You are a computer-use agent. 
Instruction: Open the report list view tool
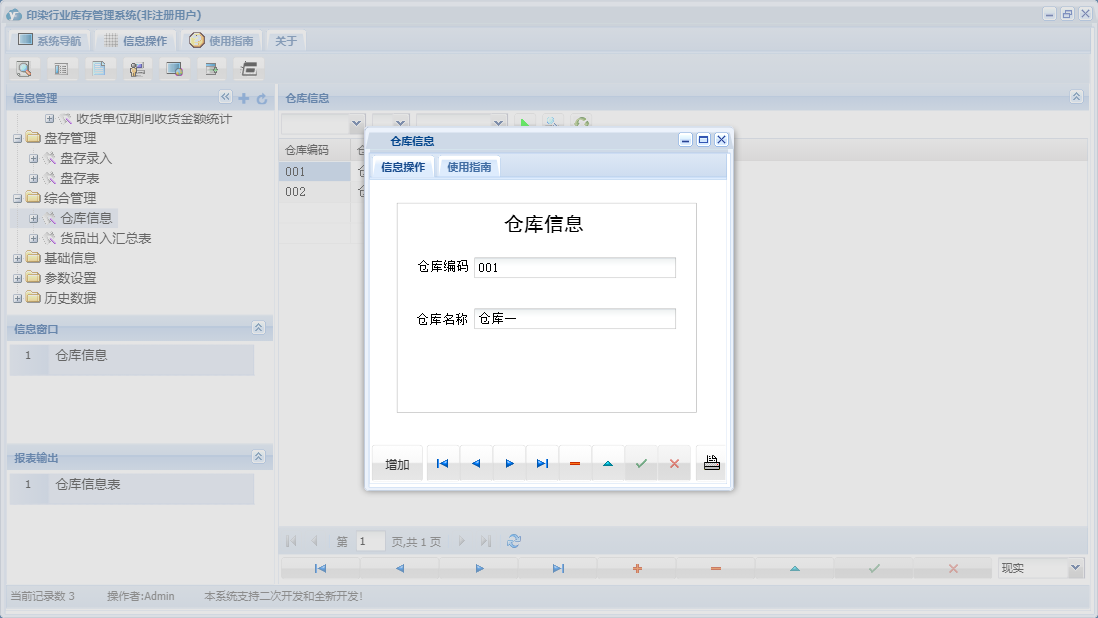coord(62,68)
